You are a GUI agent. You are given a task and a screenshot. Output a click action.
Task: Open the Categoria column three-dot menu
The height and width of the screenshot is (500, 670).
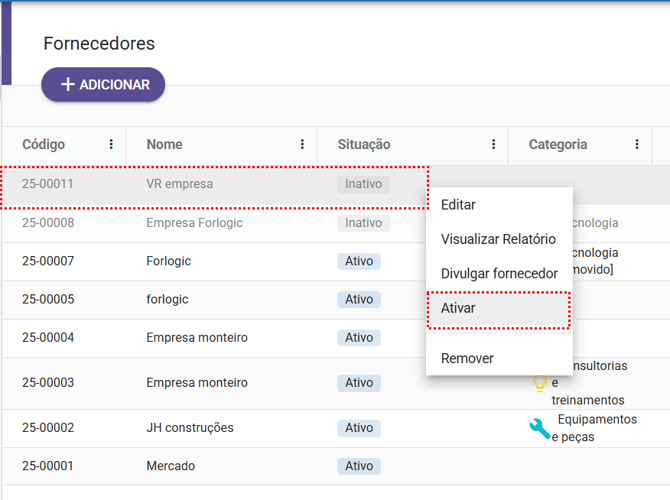click(636, 145)
